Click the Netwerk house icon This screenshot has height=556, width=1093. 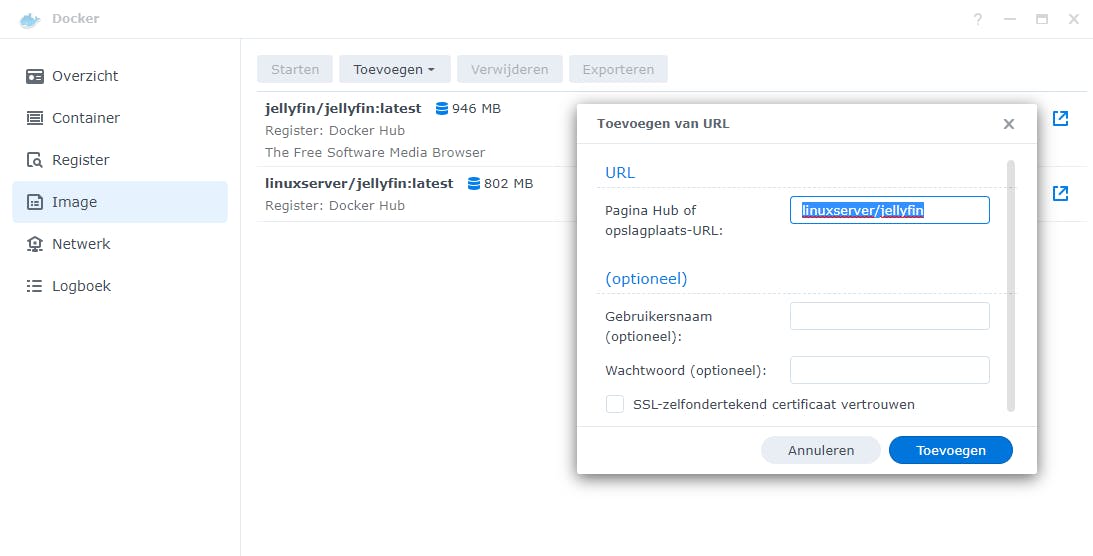pyautogui.click(x=35, y=244)
